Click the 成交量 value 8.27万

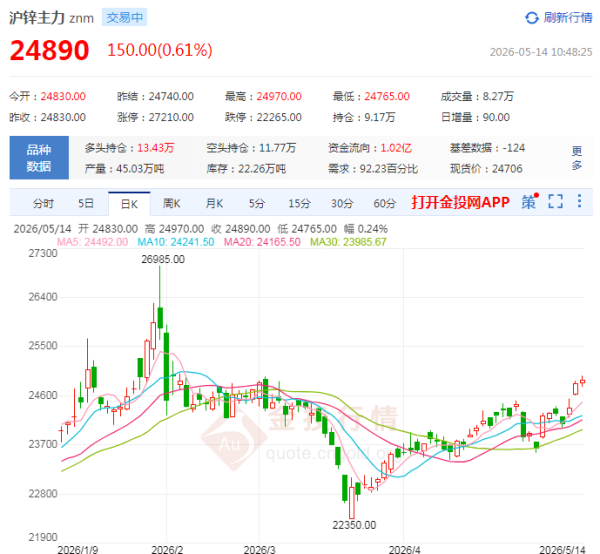click(498, 96)
